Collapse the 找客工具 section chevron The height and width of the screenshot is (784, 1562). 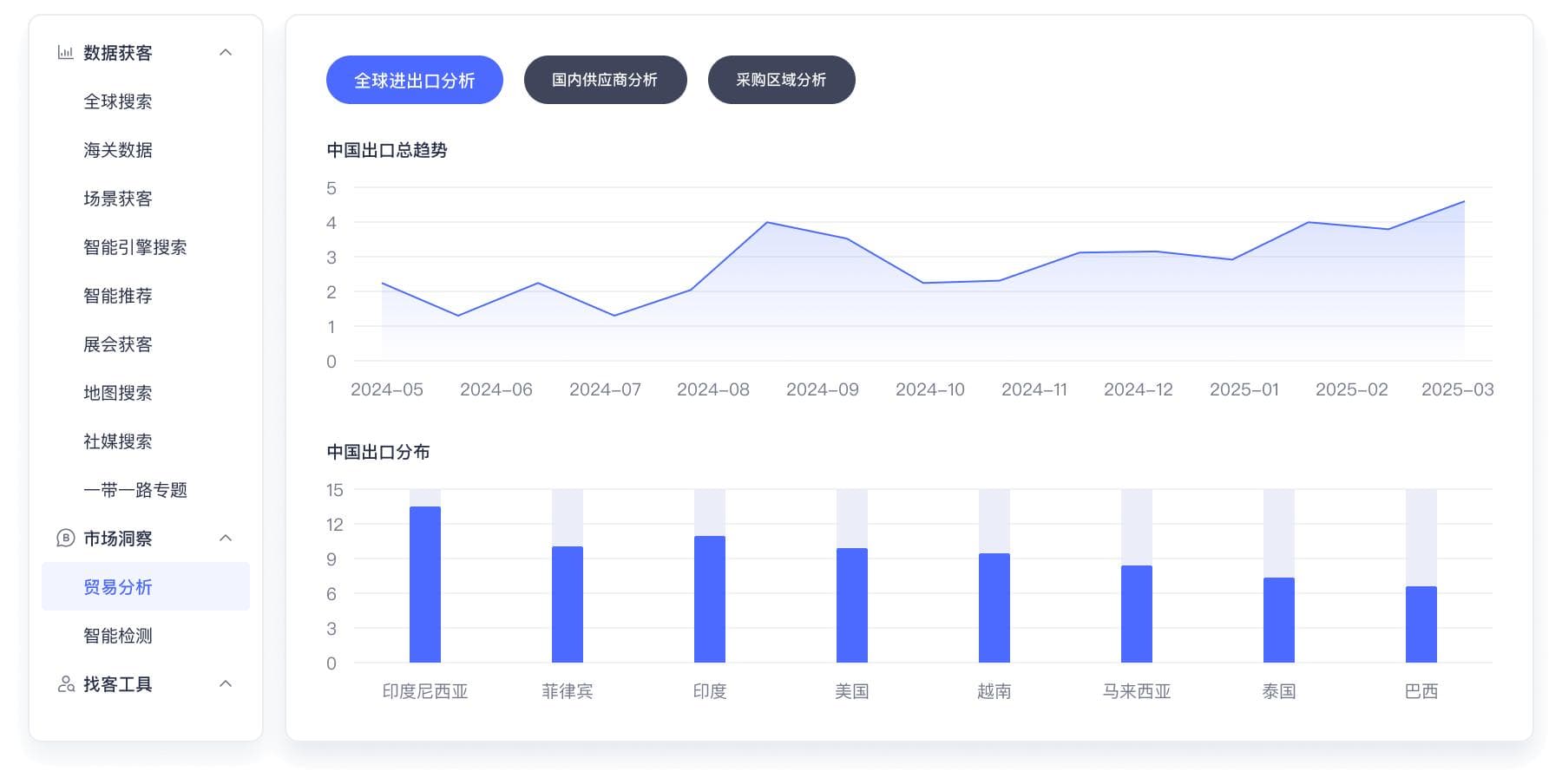(x=226, y=684)
